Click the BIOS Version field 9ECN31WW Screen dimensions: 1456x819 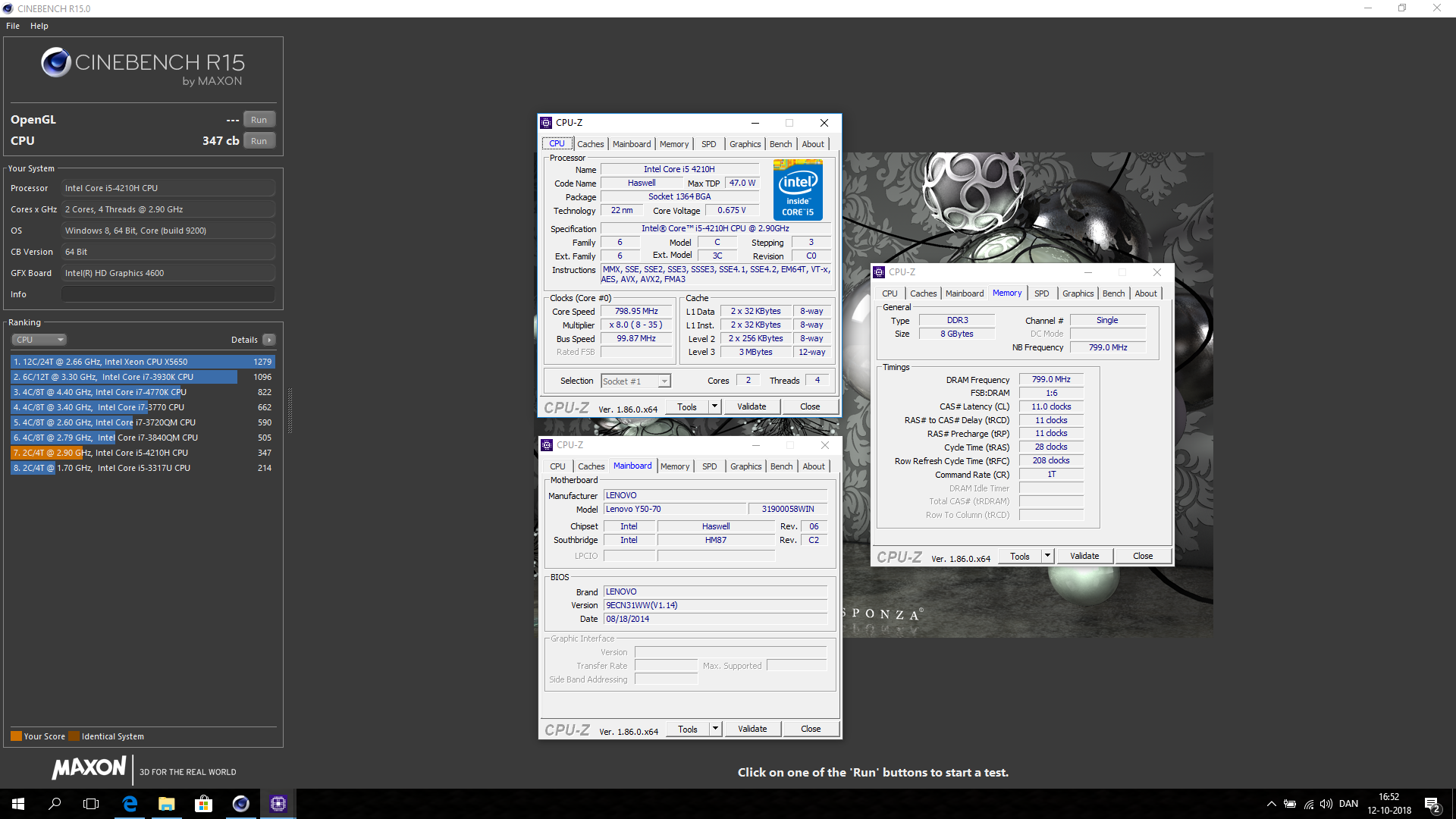pyautogui.click(x=715, y=605)
